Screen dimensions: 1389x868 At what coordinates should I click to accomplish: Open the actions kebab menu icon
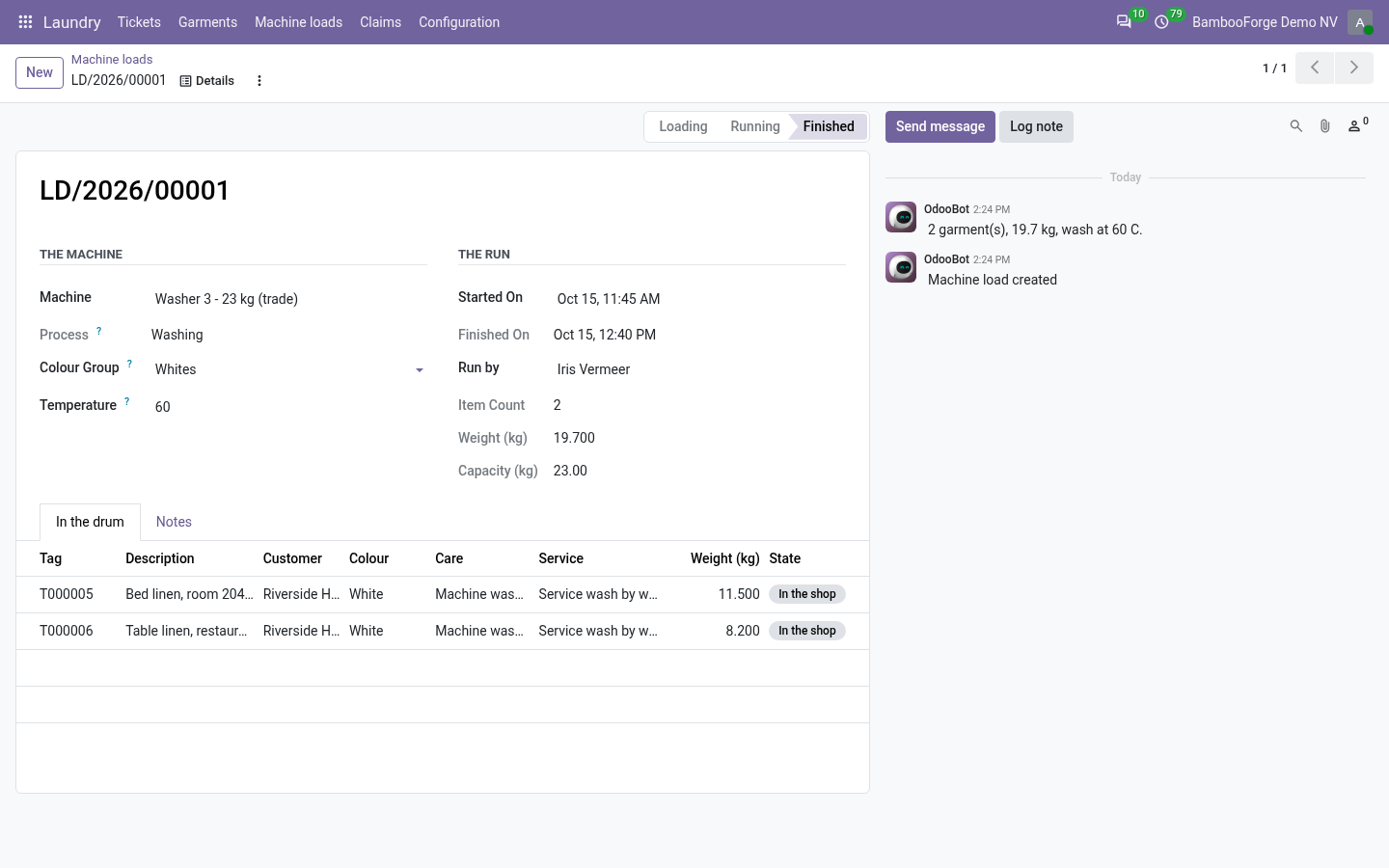click(x=259, y=81)
